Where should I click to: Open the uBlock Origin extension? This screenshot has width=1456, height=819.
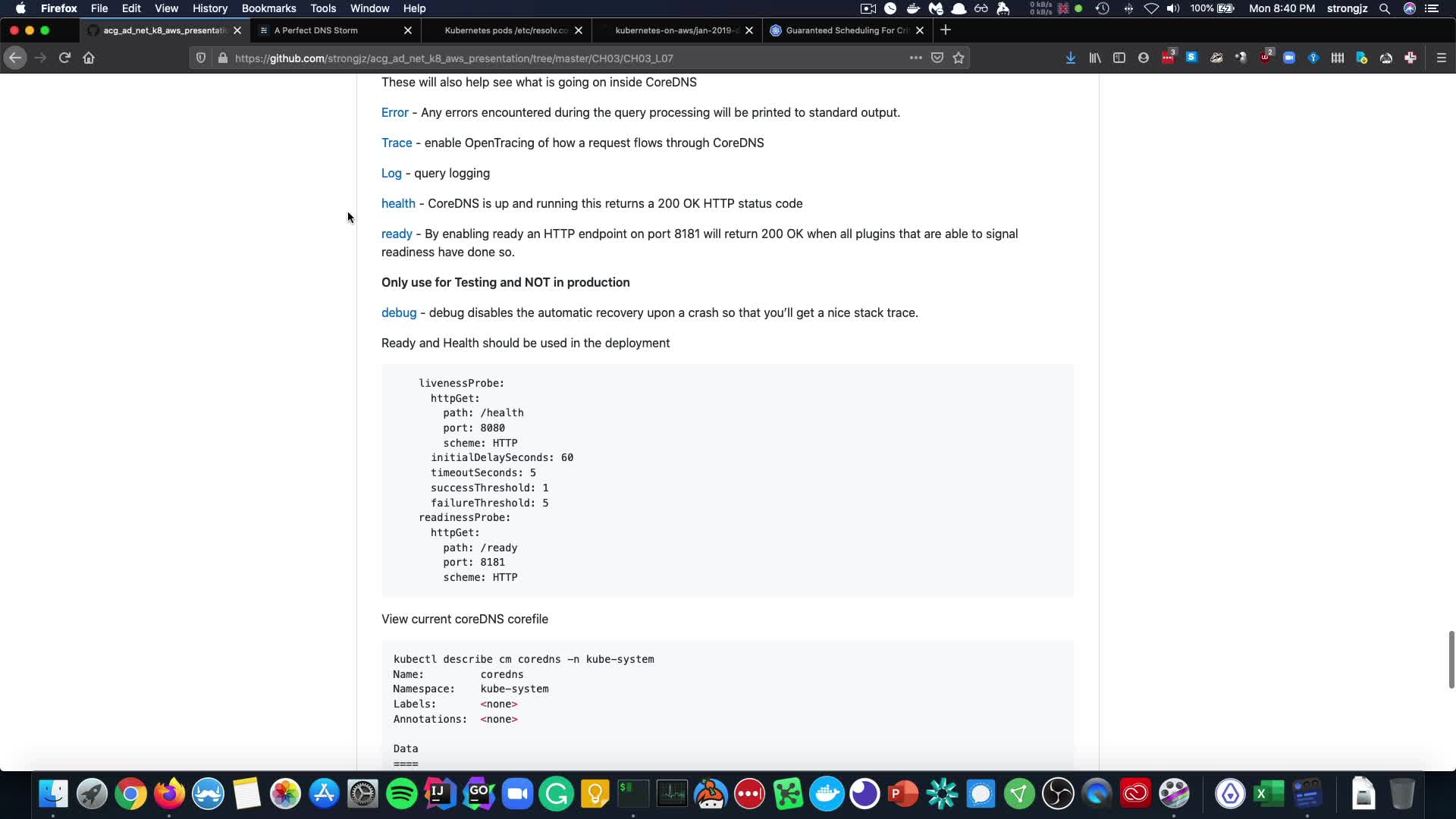1265,58
